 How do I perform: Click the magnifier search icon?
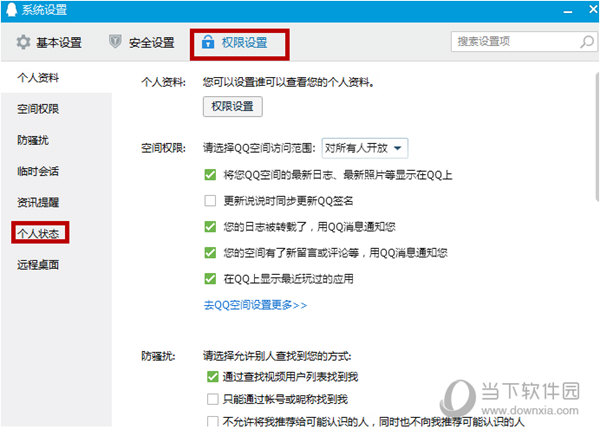pos(587,41)
